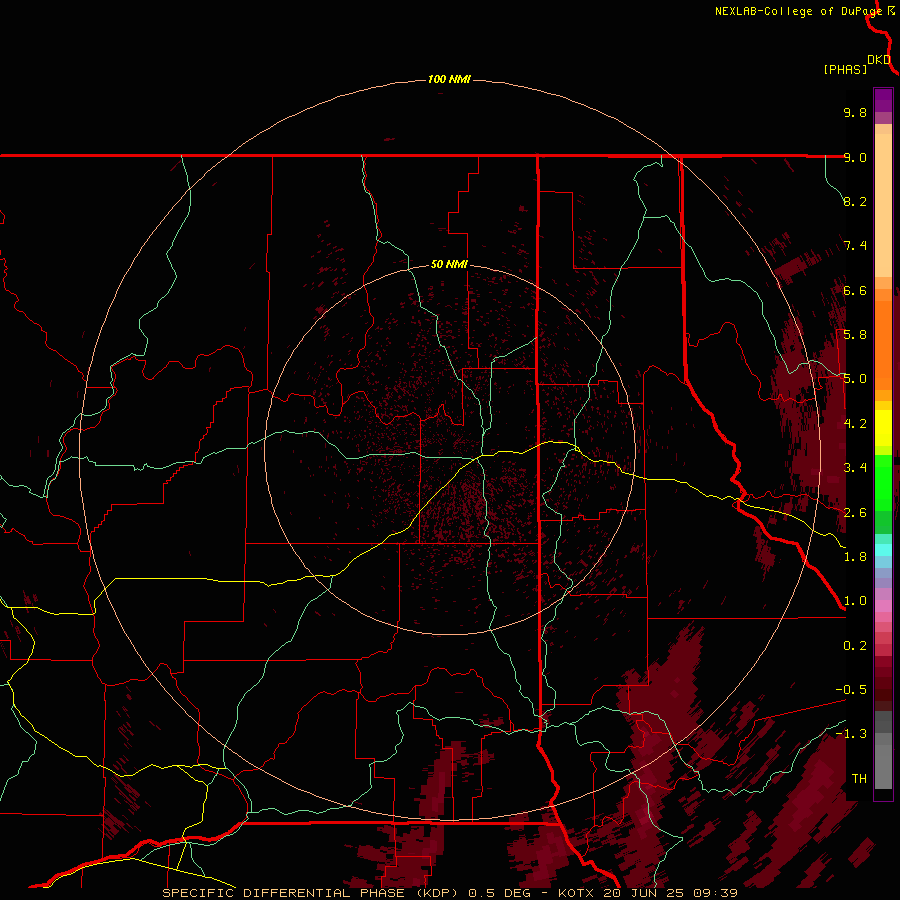Click the 0.5 DEG elevation text in the caption
Screen dimensions: 900x900
tap(501, 893)
